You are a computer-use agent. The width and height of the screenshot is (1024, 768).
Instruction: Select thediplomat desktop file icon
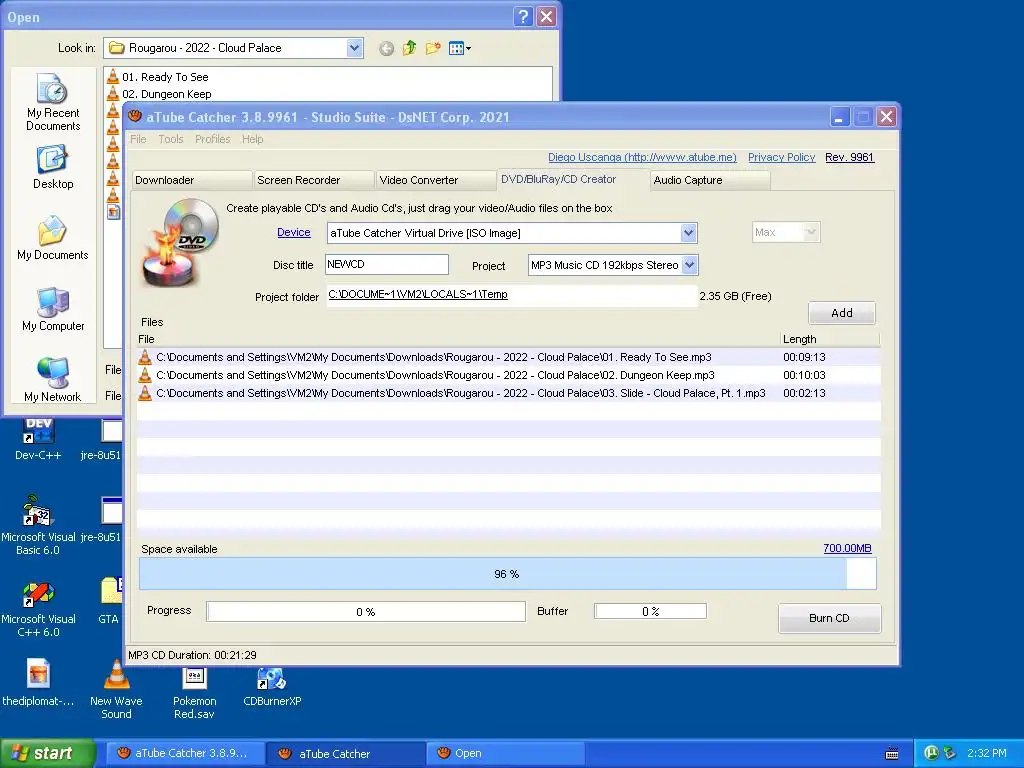(x=38, y=683)
